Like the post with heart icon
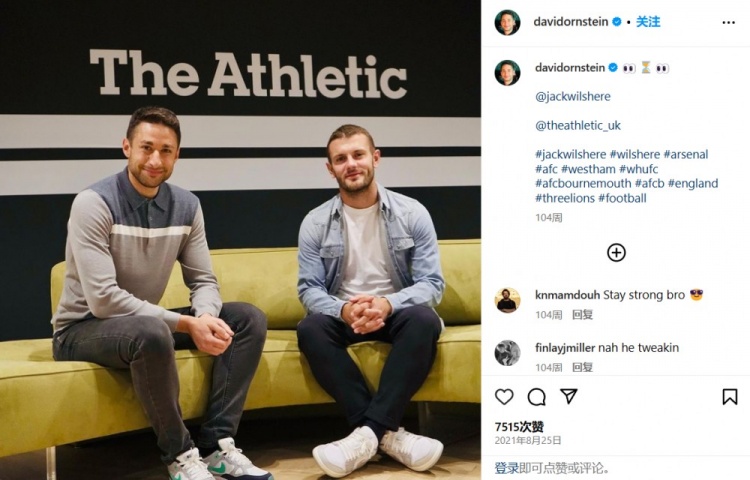Image resolution: width=750 pixels, height=480 pixels. pyautogui.click(x=504, y=397)
